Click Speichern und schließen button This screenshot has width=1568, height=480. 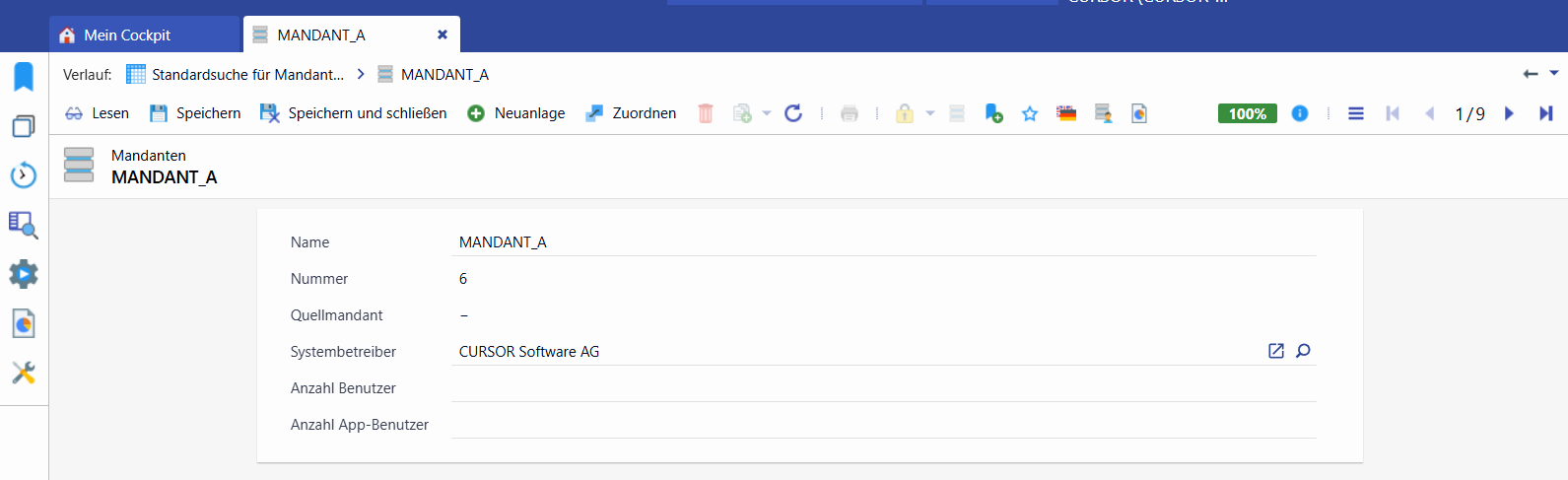tap(353, 113)
